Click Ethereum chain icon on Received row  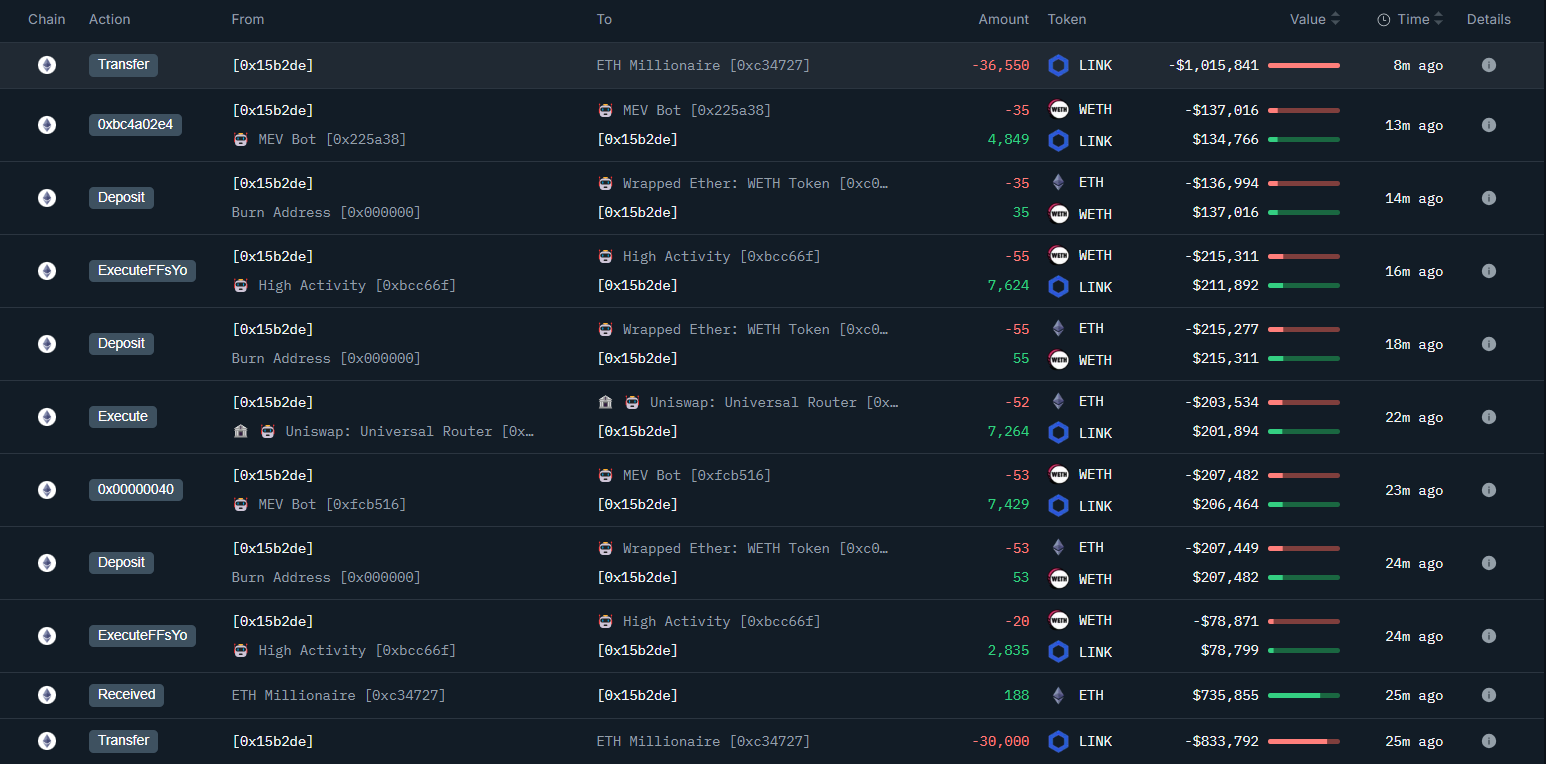pyautogui.click(x=47, y=695)
